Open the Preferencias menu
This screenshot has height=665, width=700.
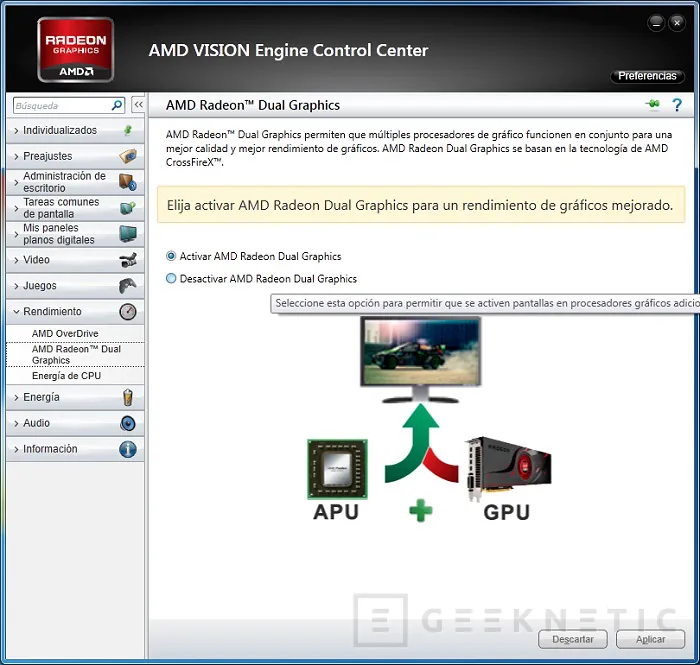pos(647,76)
